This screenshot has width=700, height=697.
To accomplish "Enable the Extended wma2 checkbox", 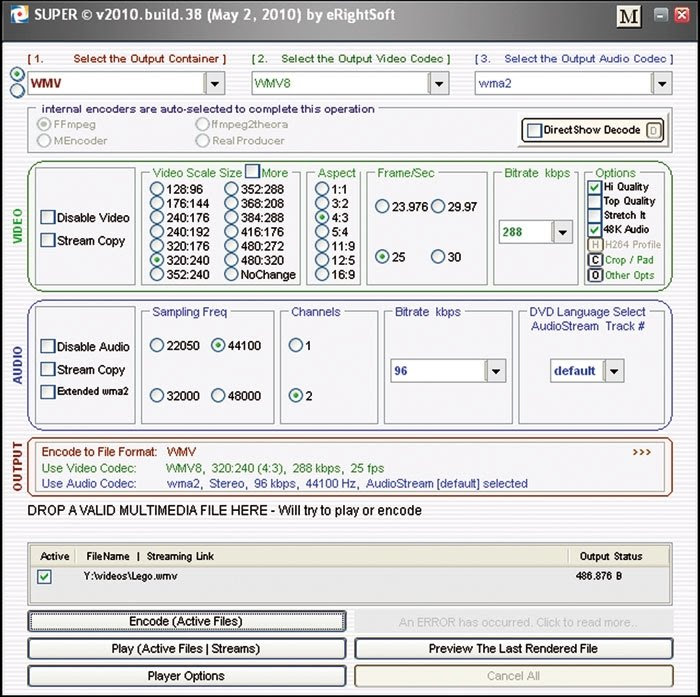I will point(47,392).
